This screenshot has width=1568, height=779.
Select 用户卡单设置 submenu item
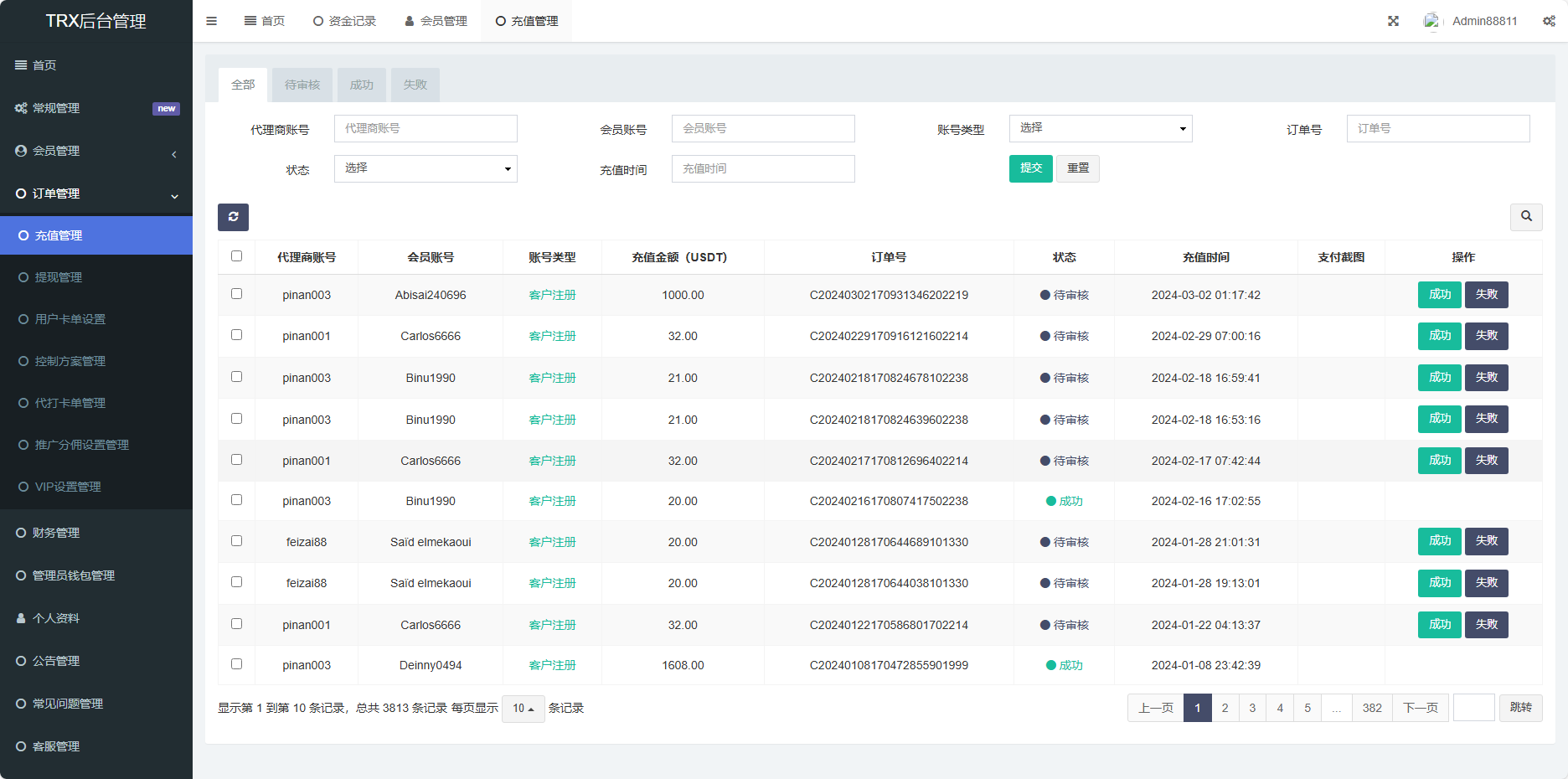tap(96, 319)
